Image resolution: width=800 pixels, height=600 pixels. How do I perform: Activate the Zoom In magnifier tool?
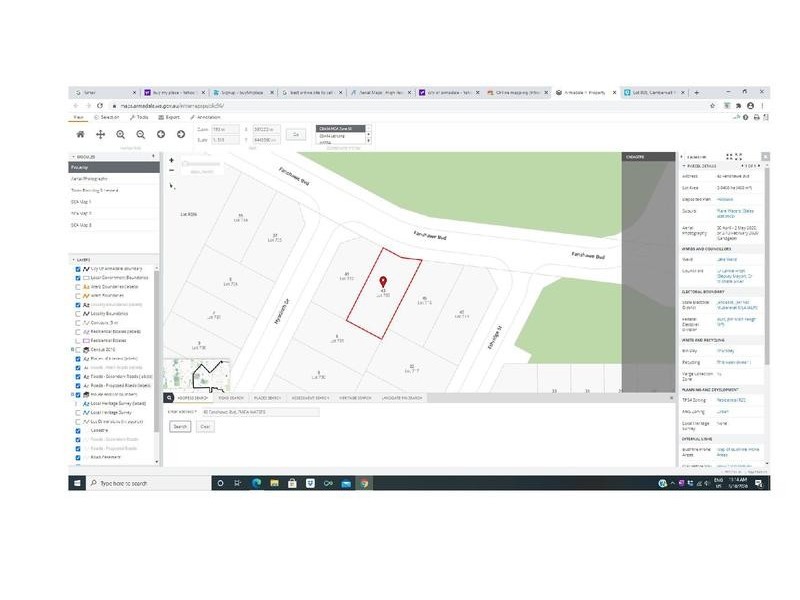pos(121,134)
